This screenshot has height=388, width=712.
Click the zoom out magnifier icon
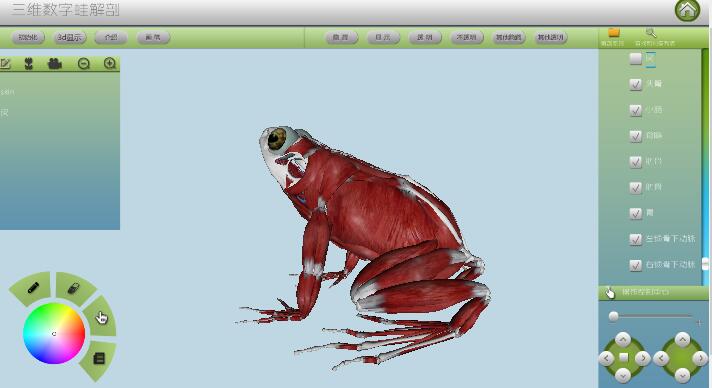click(x=84, y=64)
